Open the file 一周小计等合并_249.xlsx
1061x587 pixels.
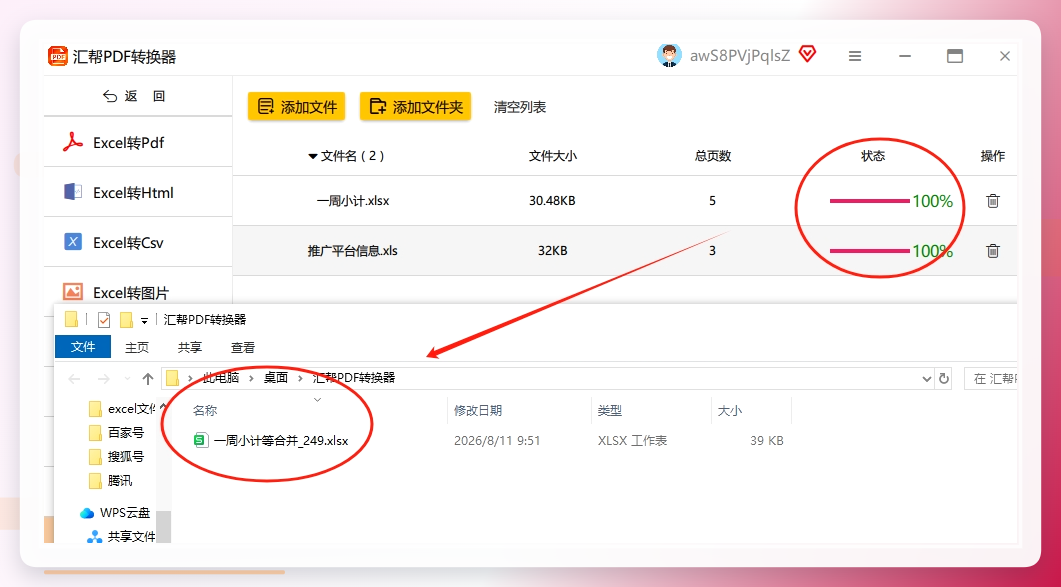point(281,441)
